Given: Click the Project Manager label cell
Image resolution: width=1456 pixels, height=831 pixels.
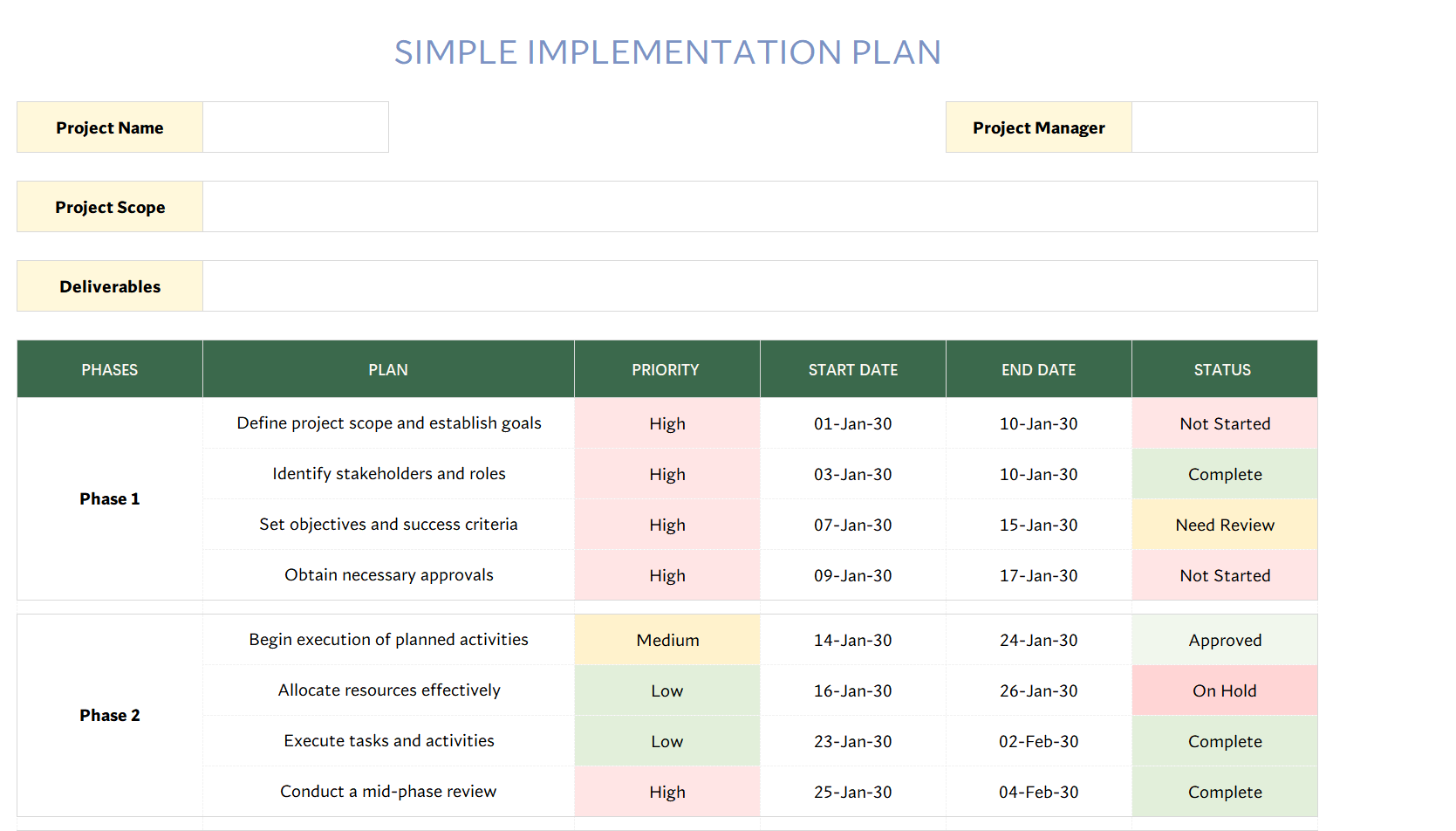Looking at the screenshot, I should pos(1039,127).
